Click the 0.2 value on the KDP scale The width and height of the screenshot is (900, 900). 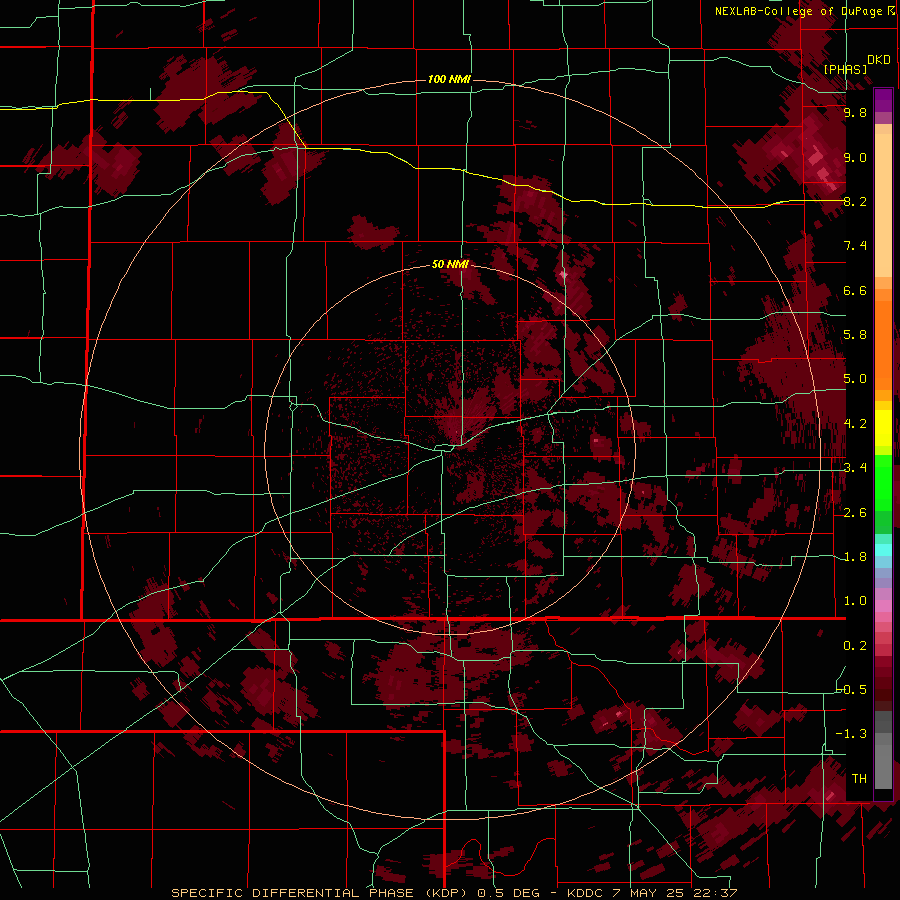coord(855,646)
